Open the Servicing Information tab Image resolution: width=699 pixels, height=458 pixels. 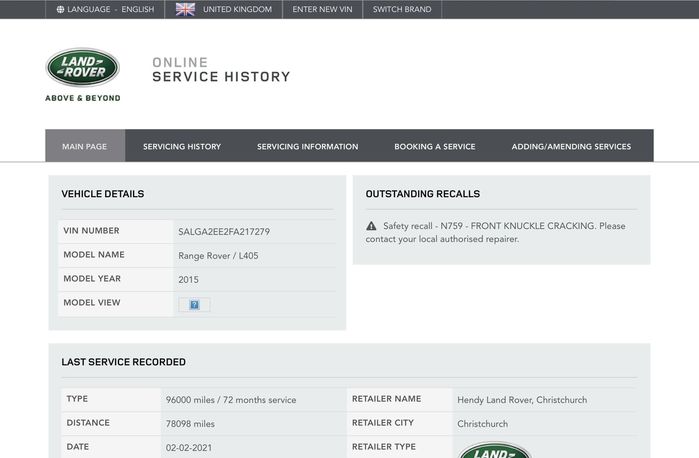pos(308,146)
